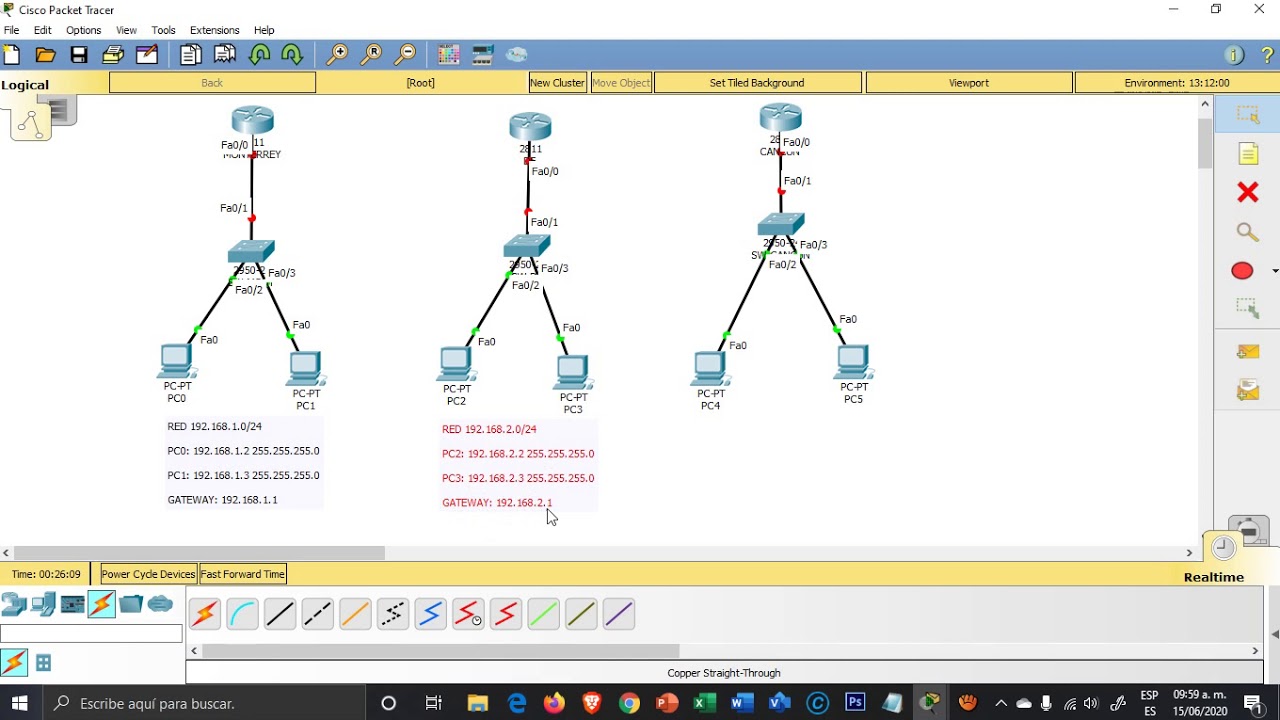Reset zoom with R magnifier
Image resolution: width=1280 pixels, height=720 pixels.
click(x=371, y=55)
